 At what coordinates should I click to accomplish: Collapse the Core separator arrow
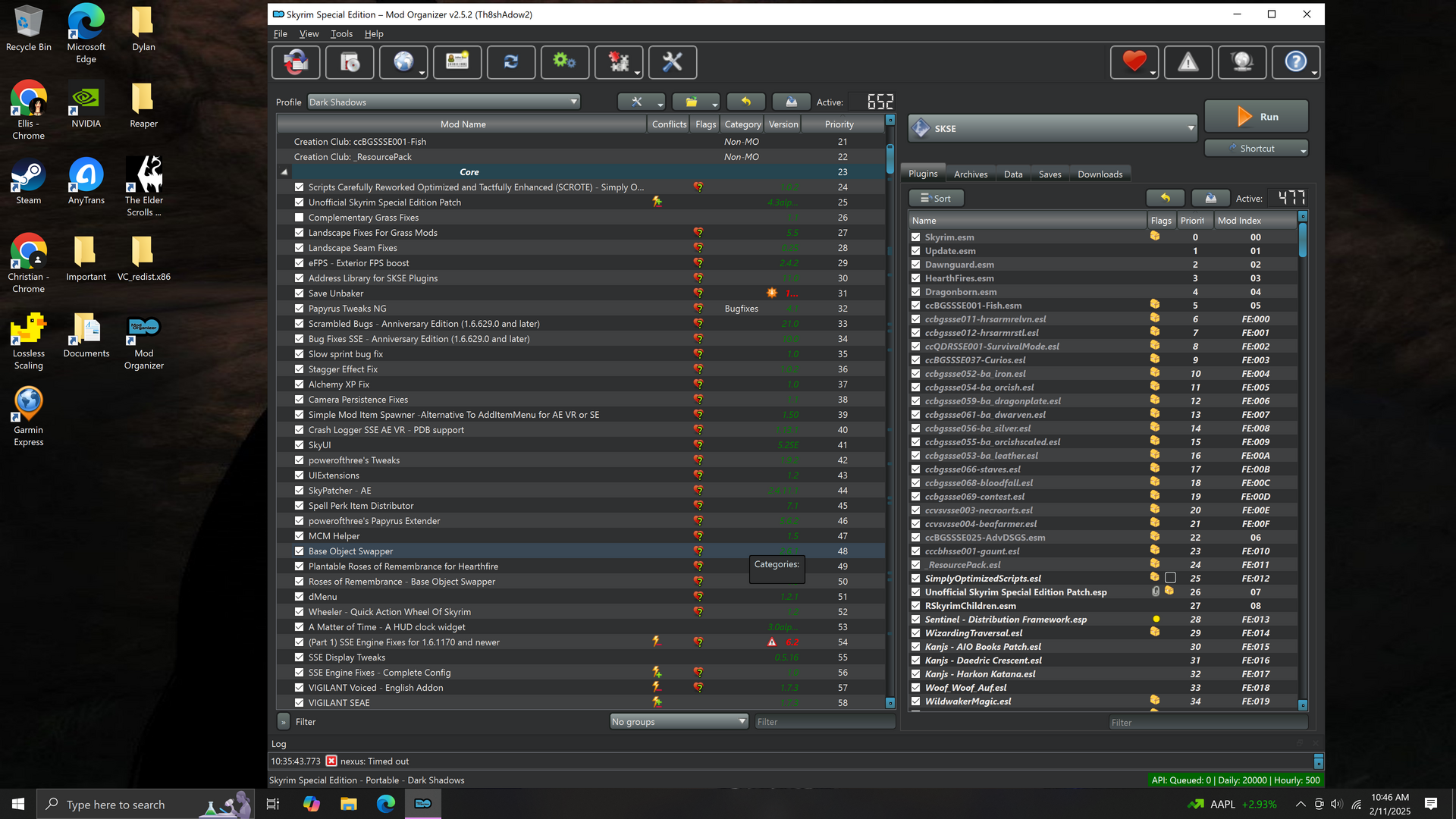tap(284, 172)
